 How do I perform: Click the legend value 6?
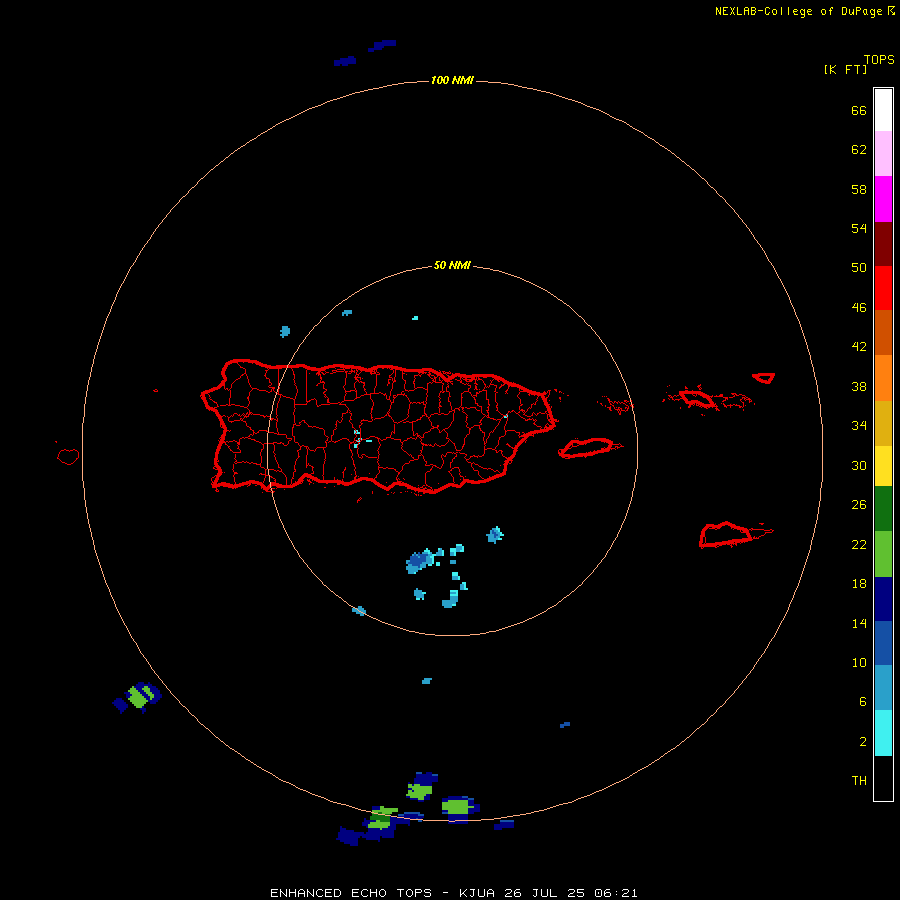click(863, 701)
